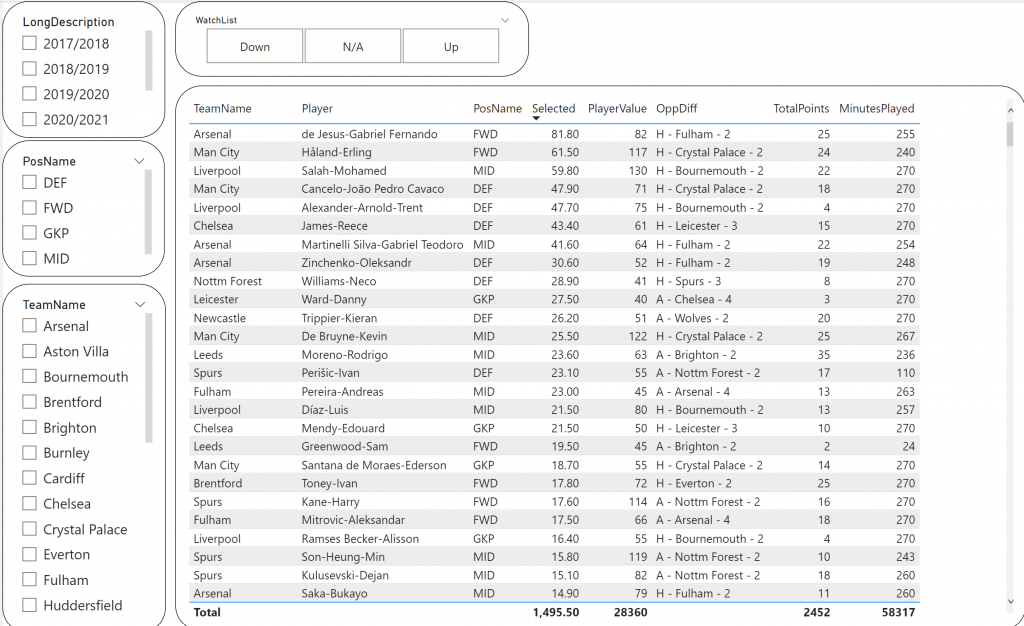Screen dimensions: 1024x626
Task: Sort table by Player column header
Action: tap(317, 108)
